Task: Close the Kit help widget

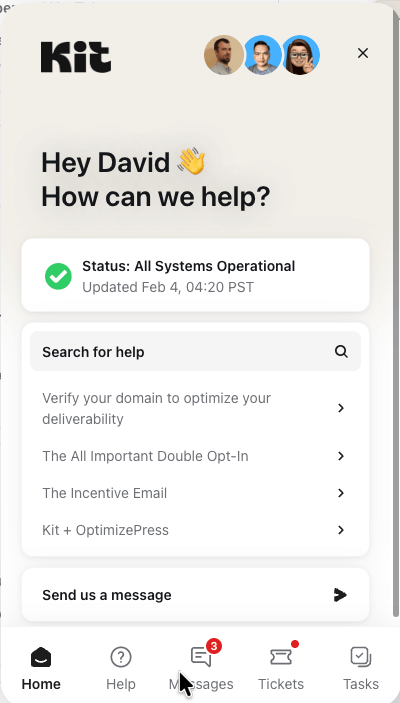Action: point(363,53)
